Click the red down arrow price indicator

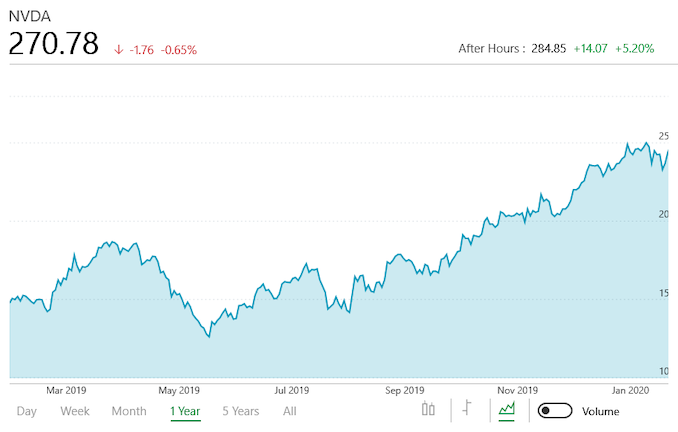click(119, 48)
